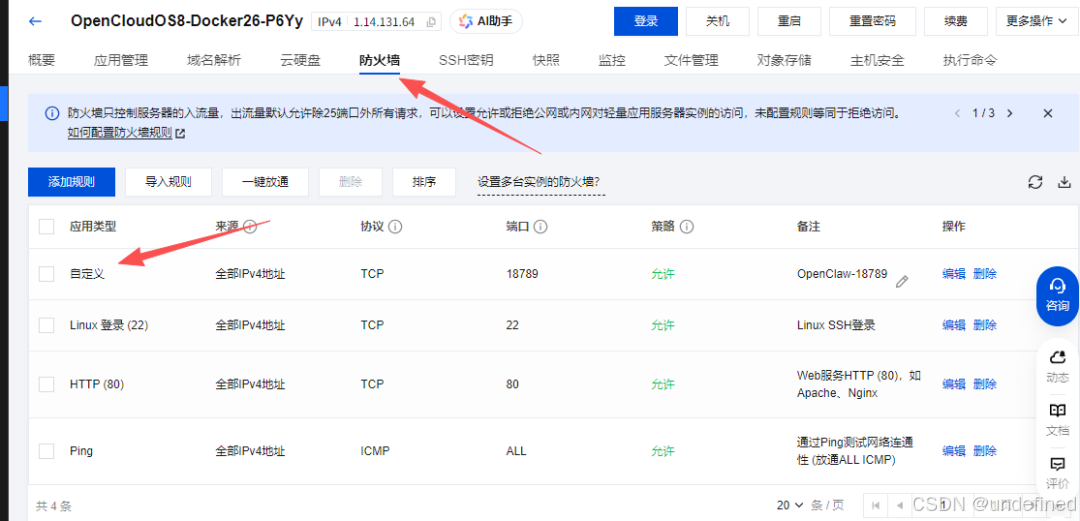Viewport: 1080px width, 521px height.
Task: Click the info icon in the notice banner
Action: point(52,113)
